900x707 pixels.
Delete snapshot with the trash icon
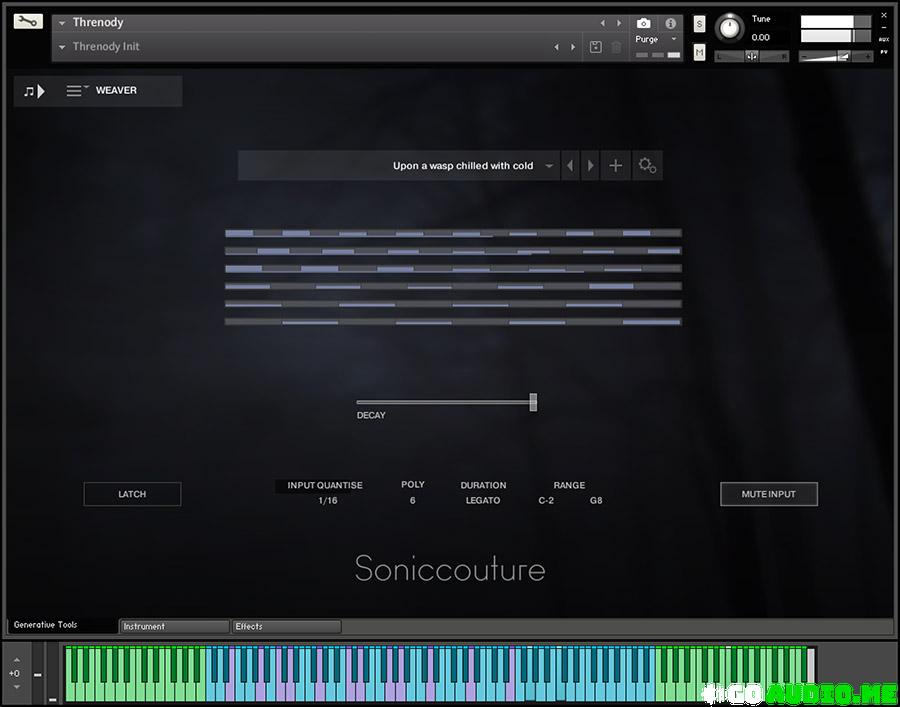pos(616,47)
